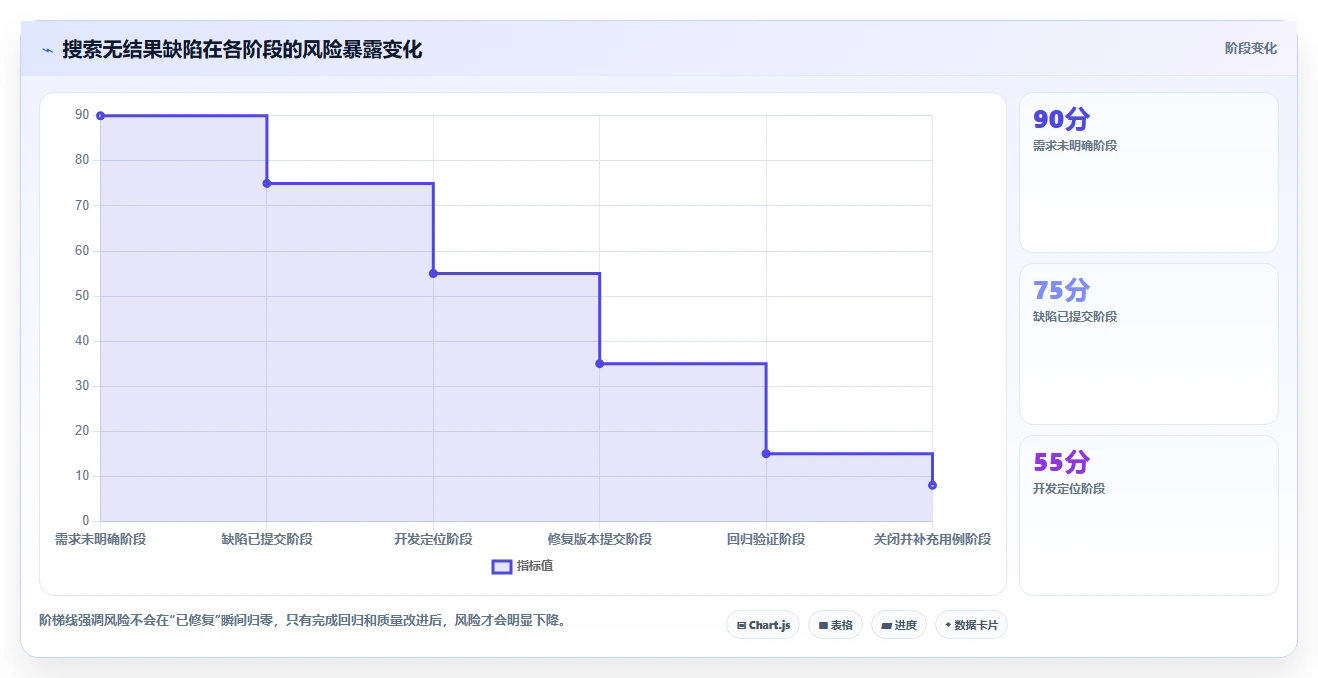
Task: Click the axis label 修复版本提交阶段
Action: tap(600, 539)
